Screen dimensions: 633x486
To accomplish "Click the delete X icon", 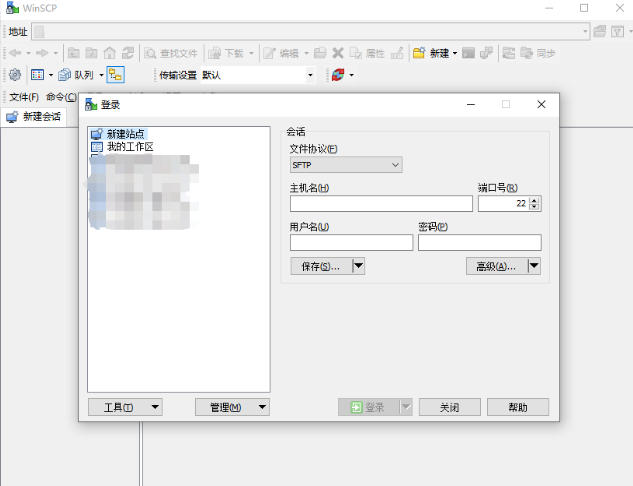I will (x=338, y=53).
